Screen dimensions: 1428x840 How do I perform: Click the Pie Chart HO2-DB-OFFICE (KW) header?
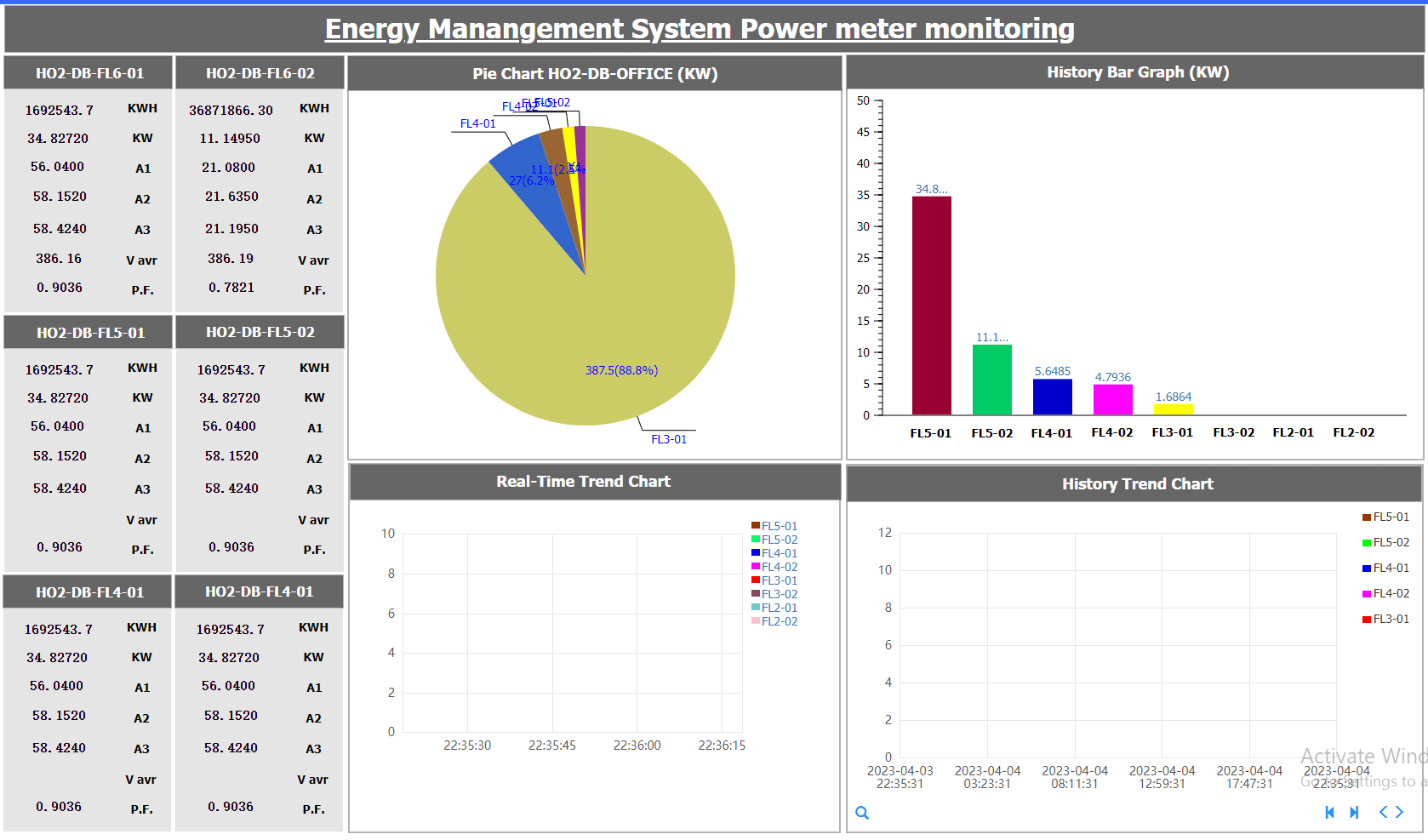pos(595,74)
